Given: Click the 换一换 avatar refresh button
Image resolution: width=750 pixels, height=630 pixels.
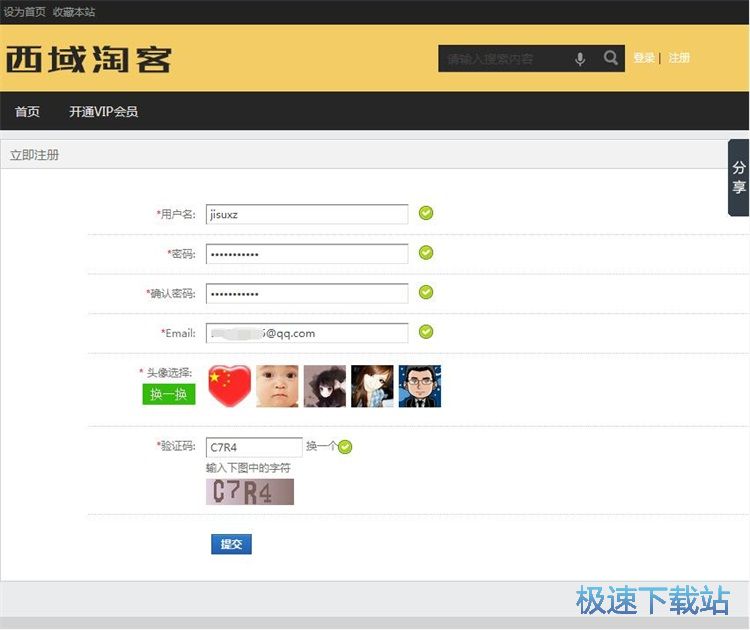Looking at the screenshot, I should point(169,394).
